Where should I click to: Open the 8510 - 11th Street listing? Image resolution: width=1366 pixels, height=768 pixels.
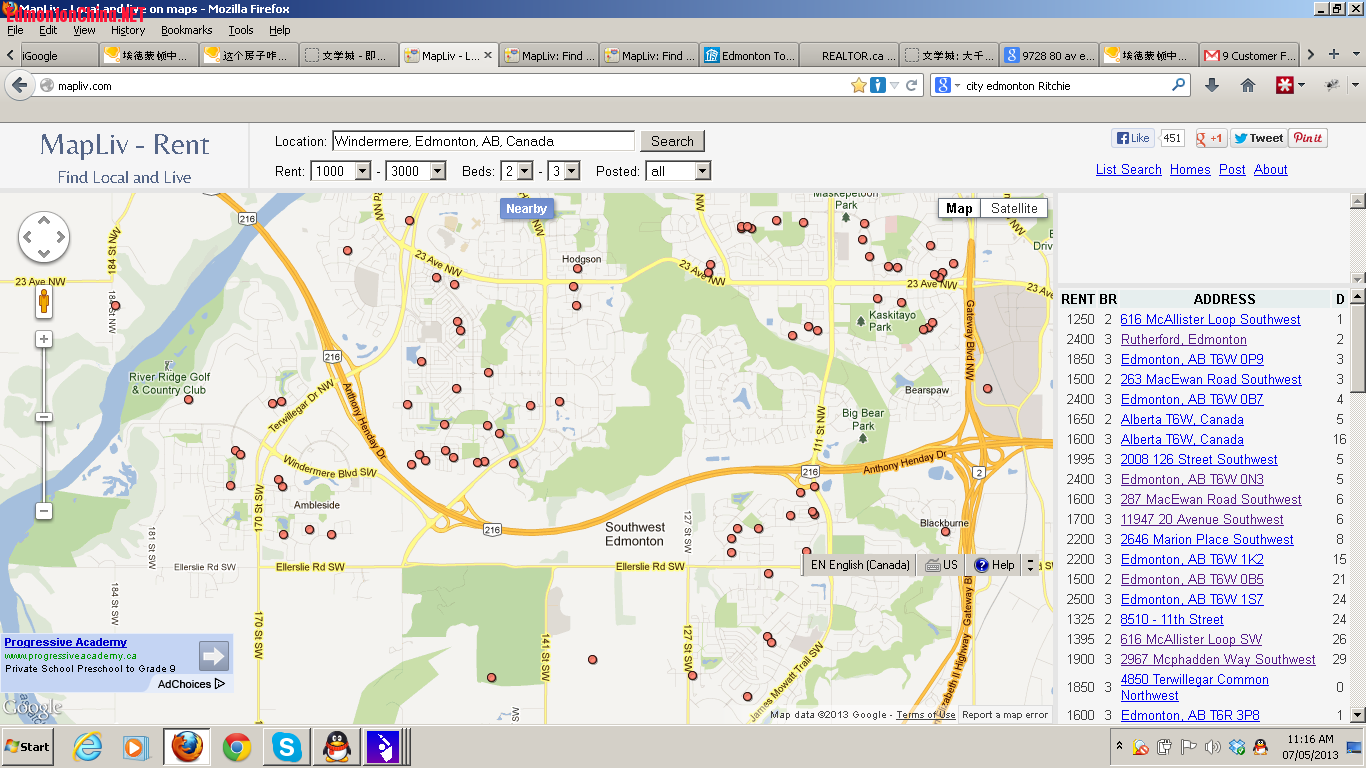click(1171, 619)
